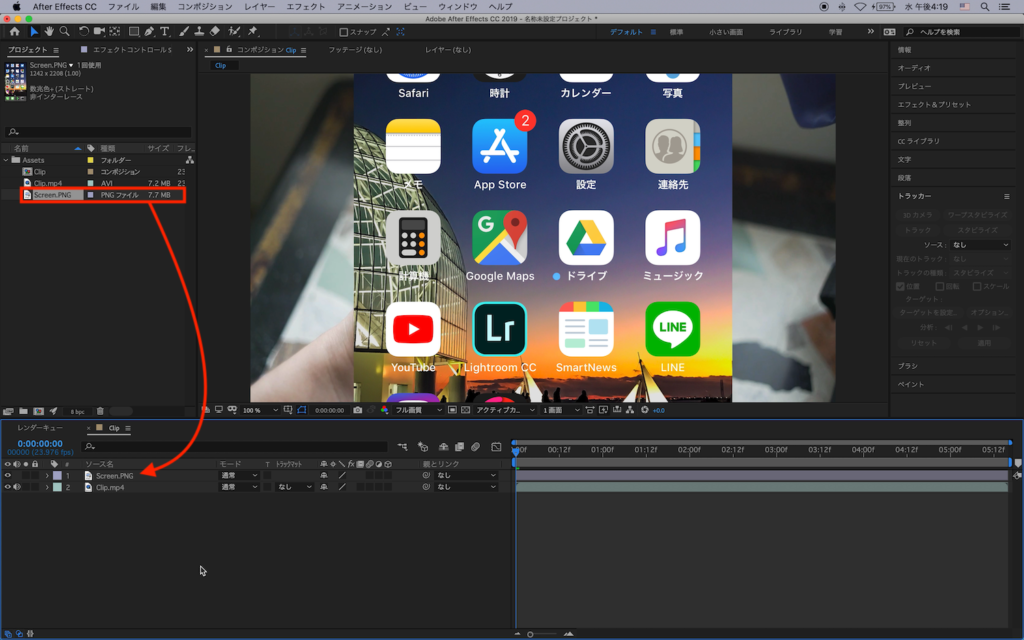The height and width of the screenshot is (640, 1024).
Task: Toggle visibility of the Clip.mp4 layer
Action: (x=8, y=487)
